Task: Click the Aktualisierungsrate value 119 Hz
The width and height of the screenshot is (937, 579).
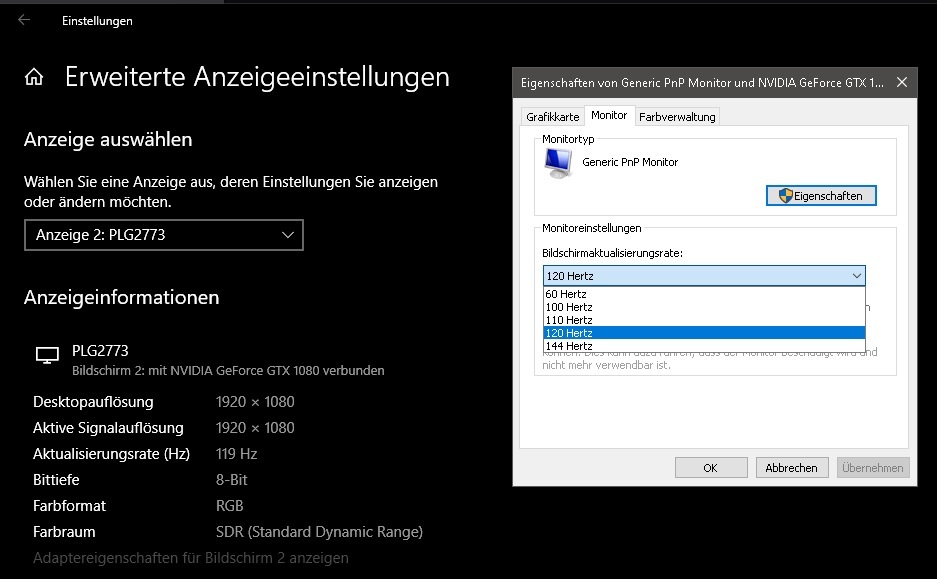Action: pos(236,454)
